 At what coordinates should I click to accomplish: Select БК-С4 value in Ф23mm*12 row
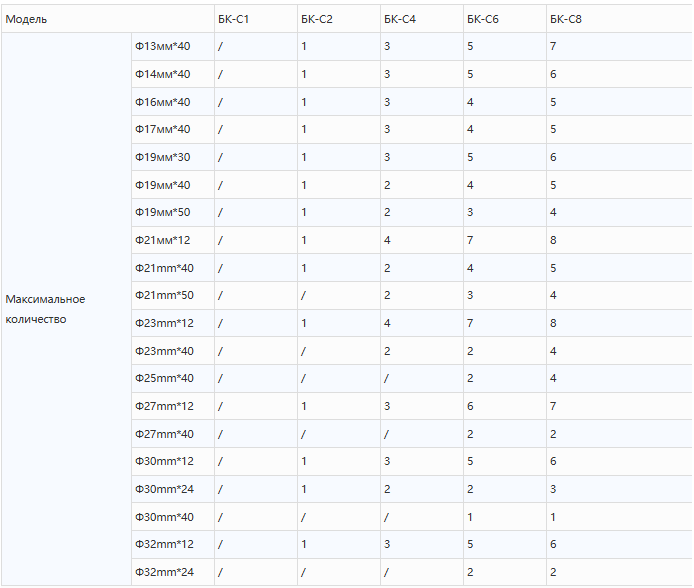[x=387, y=323]
